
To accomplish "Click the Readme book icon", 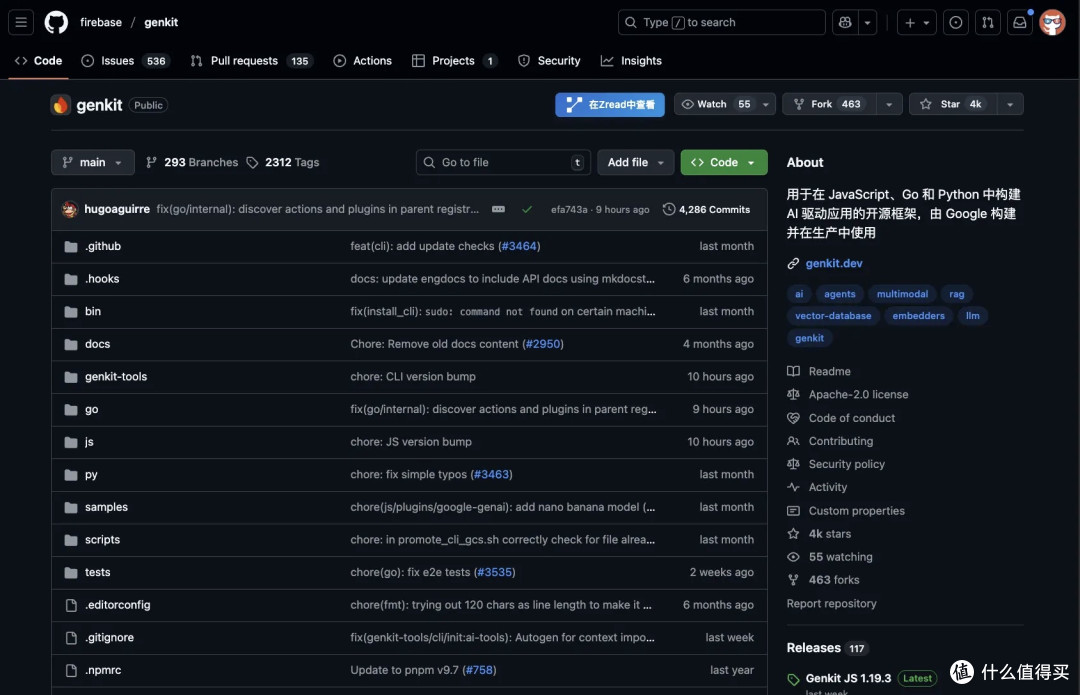I will [x=793, y=371].
